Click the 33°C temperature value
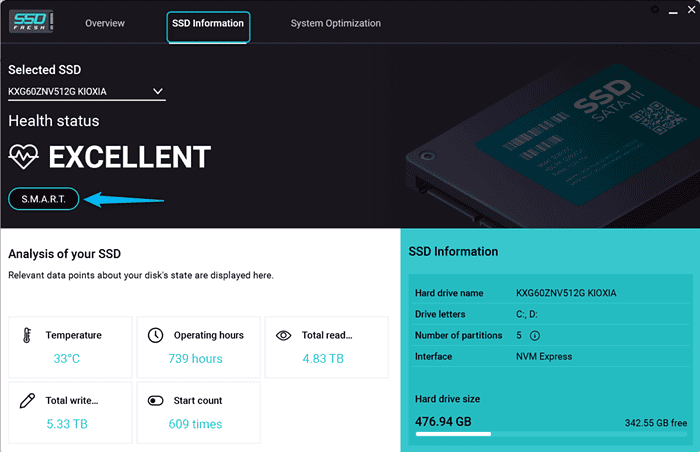The height and width of the screenshot is (452, 700). (66, 359)
